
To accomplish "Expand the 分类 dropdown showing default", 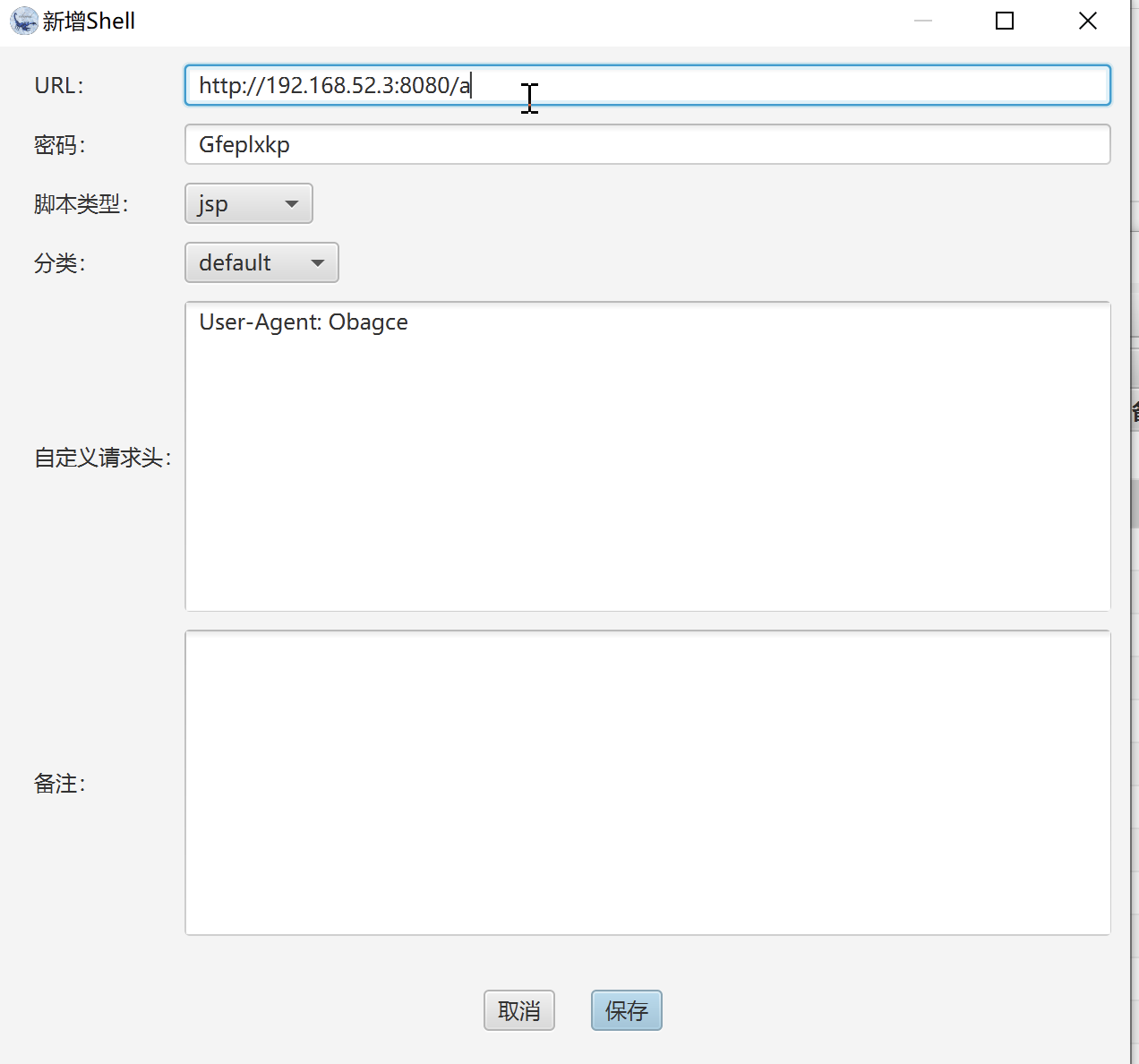I will [261, 262].
